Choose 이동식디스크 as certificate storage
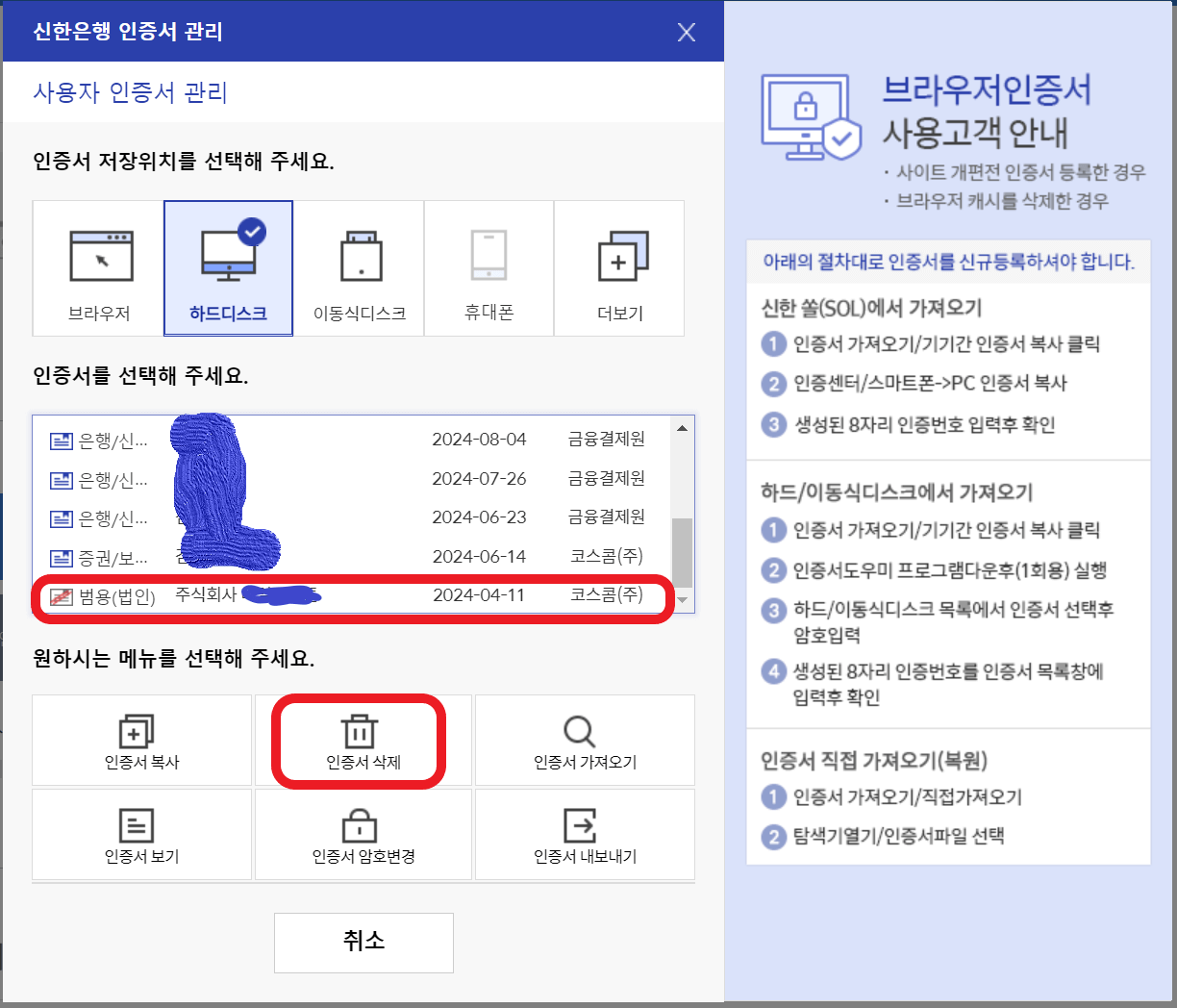Screen dimensions: 1177x1008 click(359, 268)
